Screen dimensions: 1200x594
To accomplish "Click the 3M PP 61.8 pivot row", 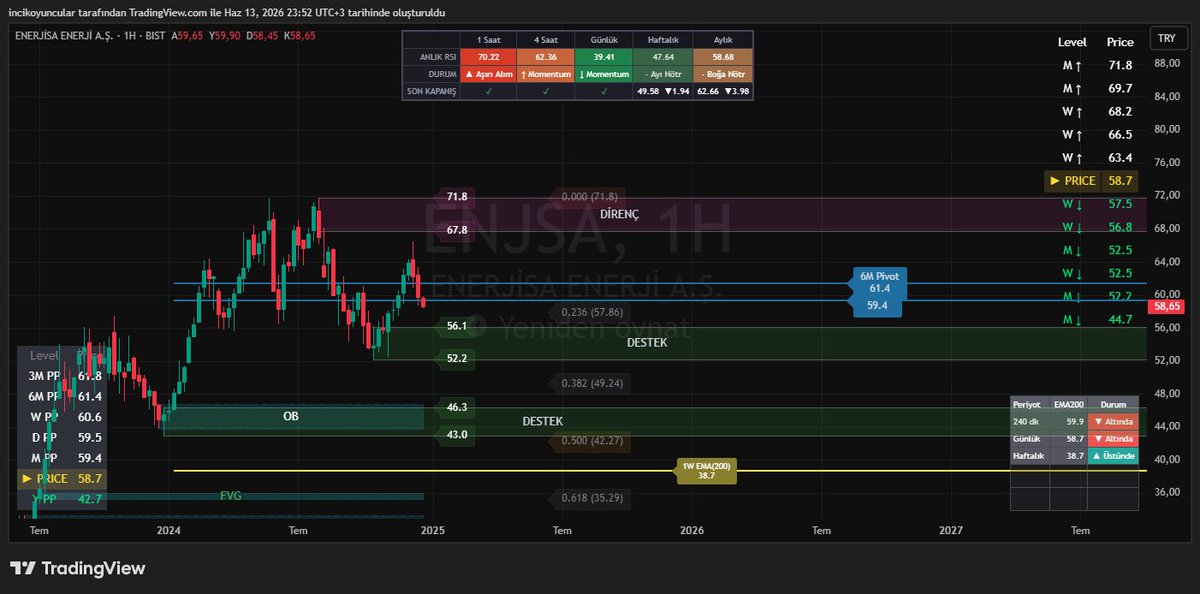I will (63, 375).
